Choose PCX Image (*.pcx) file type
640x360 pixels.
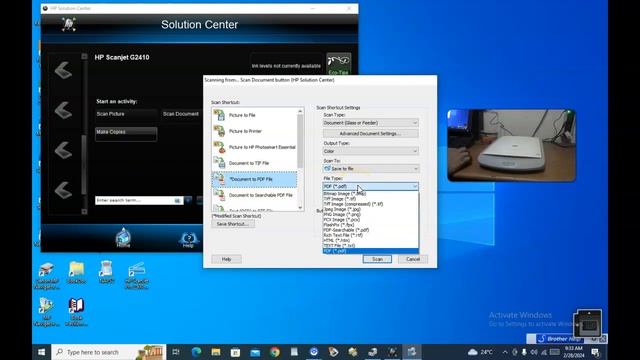(371, 220)
